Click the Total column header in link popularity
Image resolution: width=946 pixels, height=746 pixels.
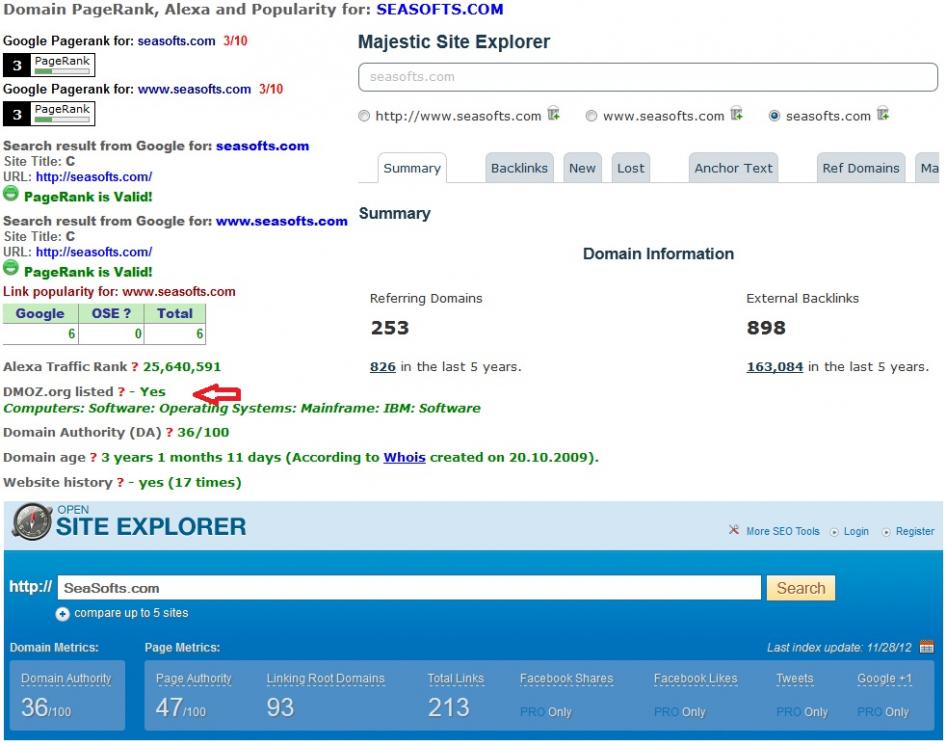[x=175, y=313]
